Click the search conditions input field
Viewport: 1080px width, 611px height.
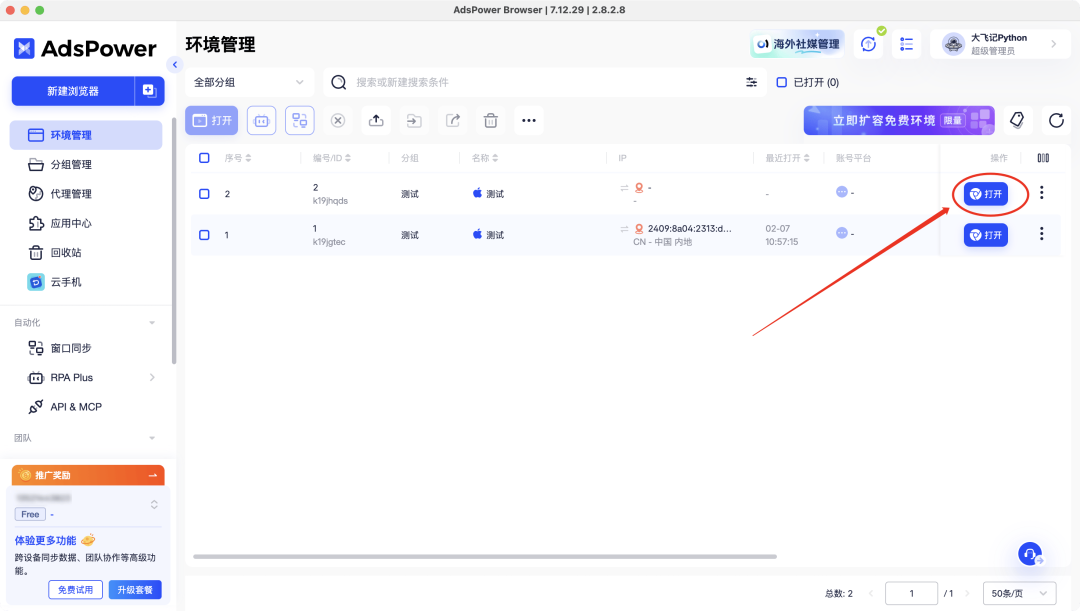(x=544, y=82)
